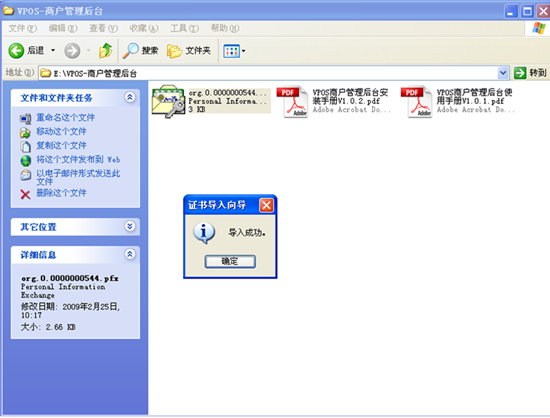
Task: Expand the Other Places panel
Action: tap(129, 226)
